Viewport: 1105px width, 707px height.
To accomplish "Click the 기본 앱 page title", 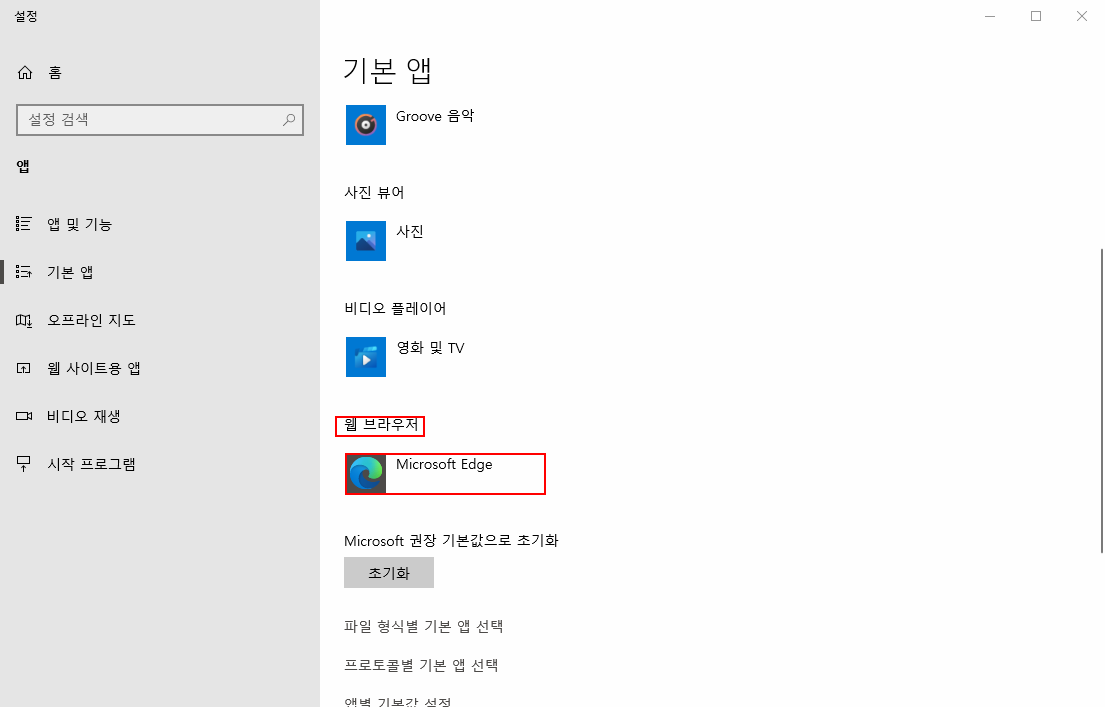I will point(387,70).
